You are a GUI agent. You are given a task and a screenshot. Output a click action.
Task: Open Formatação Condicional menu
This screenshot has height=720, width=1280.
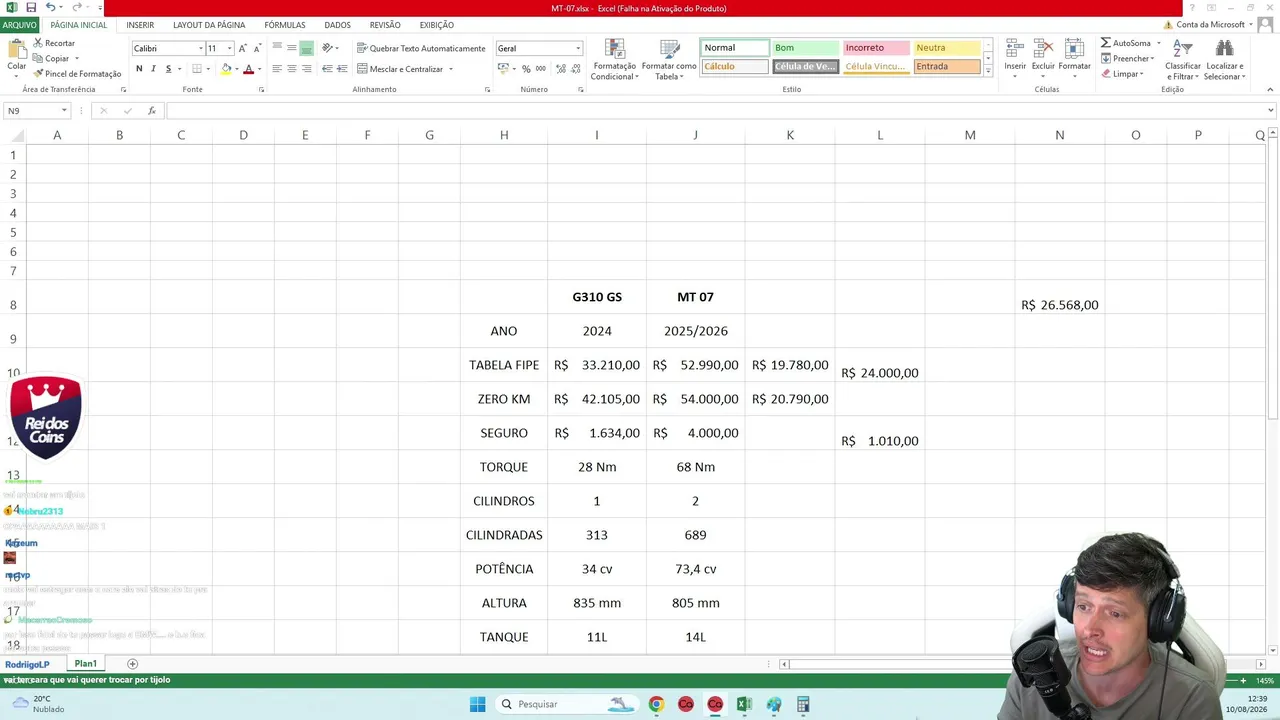[614, 60]
